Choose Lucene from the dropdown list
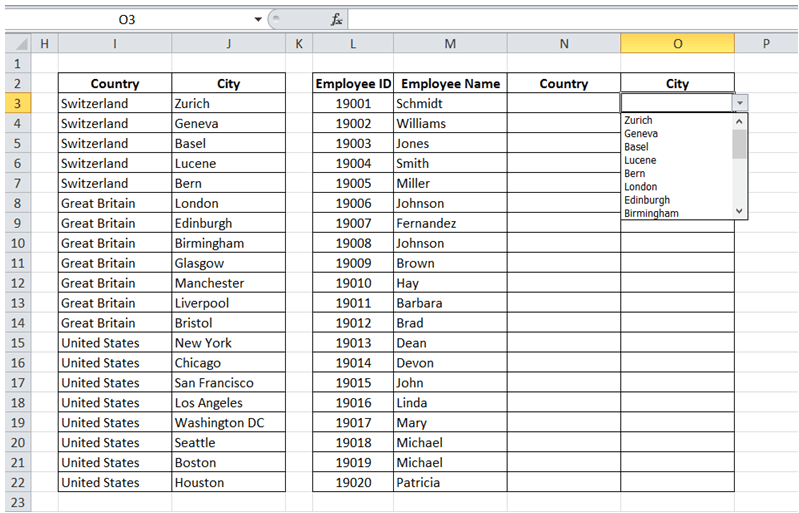The width and height of the screenshot is (799, 513). click(x=640, y=160)
